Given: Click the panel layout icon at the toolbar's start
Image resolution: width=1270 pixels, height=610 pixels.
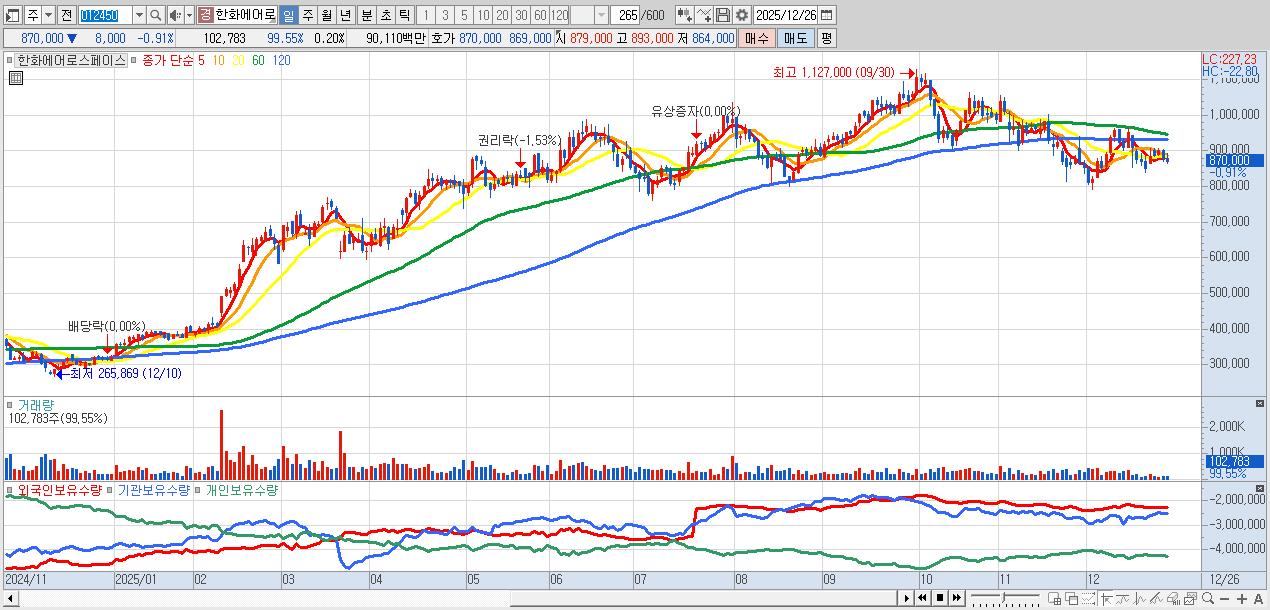Looking at the screenshot, I should tap(13, 15).
